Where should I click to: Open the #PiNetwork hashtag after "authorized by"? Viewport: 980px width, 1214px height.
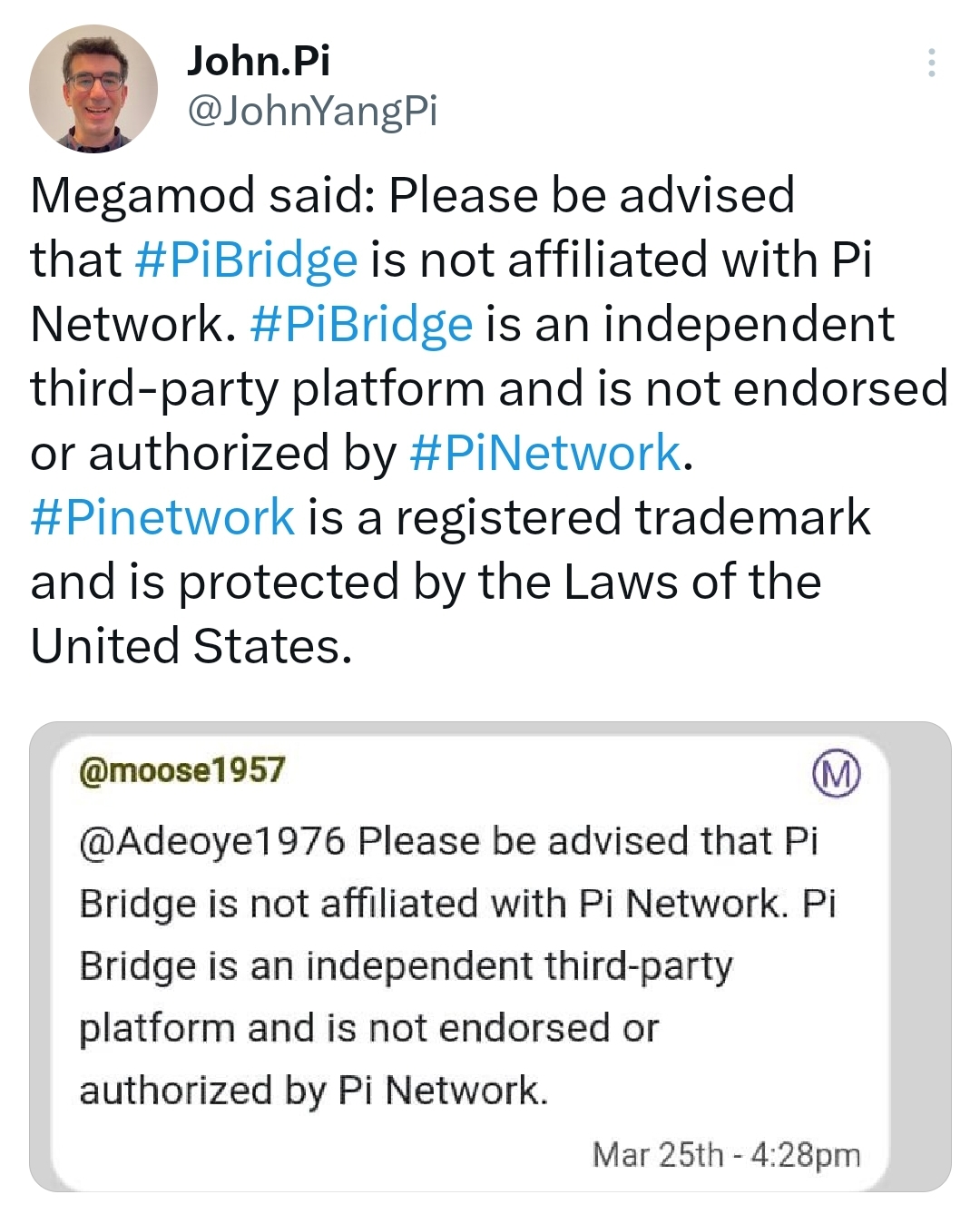(544, 453)
